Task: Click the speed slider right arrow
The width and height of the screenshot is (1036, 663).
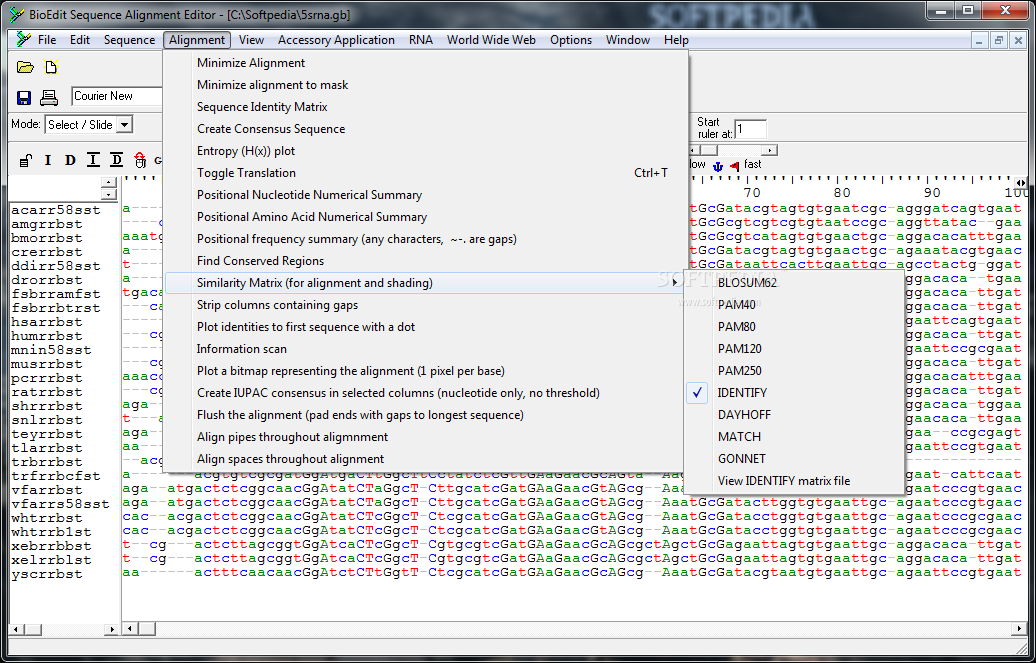Action: coord(769,151)
